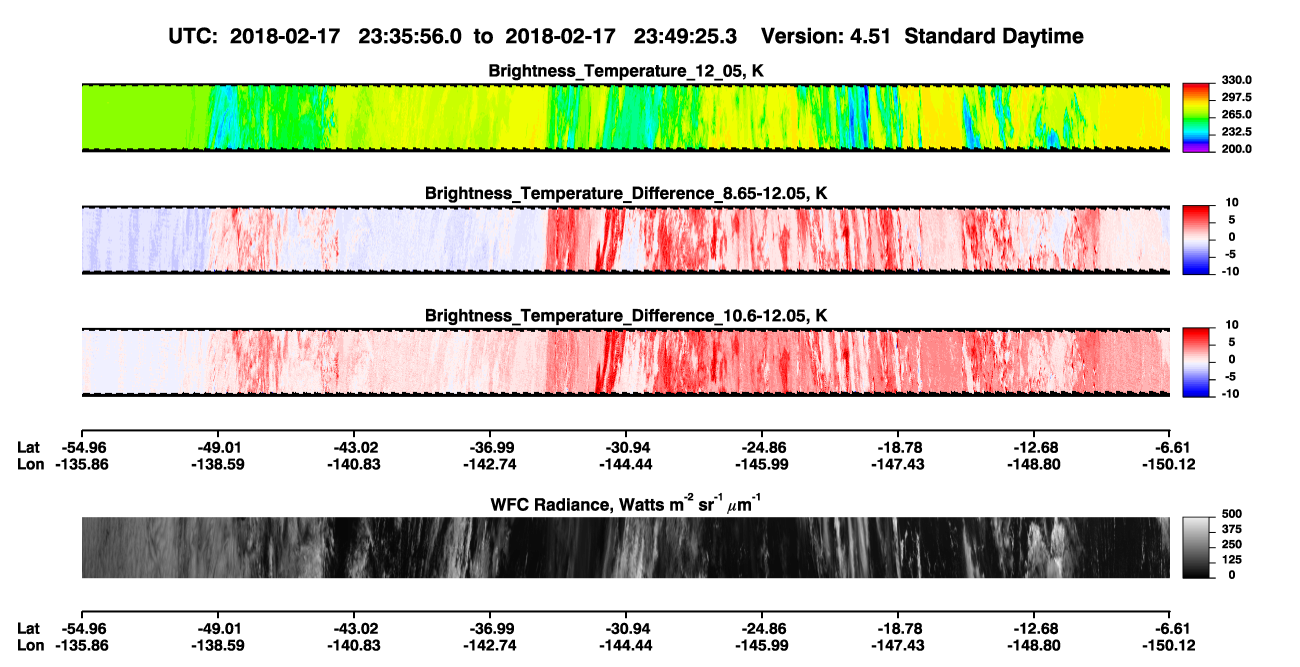Click the '250' label on the WFC color bar
The image size is (1300, 667).
pos(1234,544)
